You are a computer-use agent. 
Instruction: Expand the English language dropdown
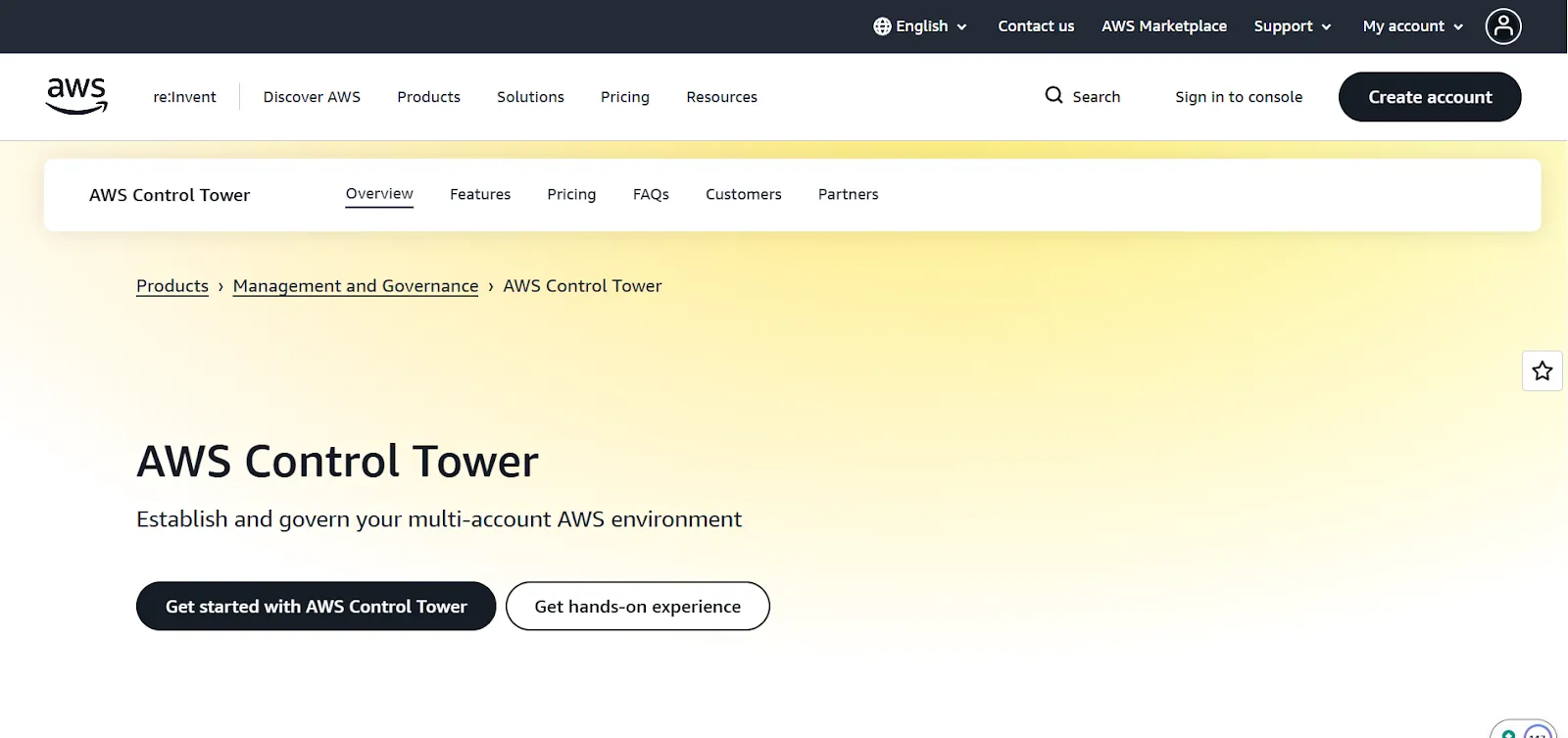tap(920, 26)
